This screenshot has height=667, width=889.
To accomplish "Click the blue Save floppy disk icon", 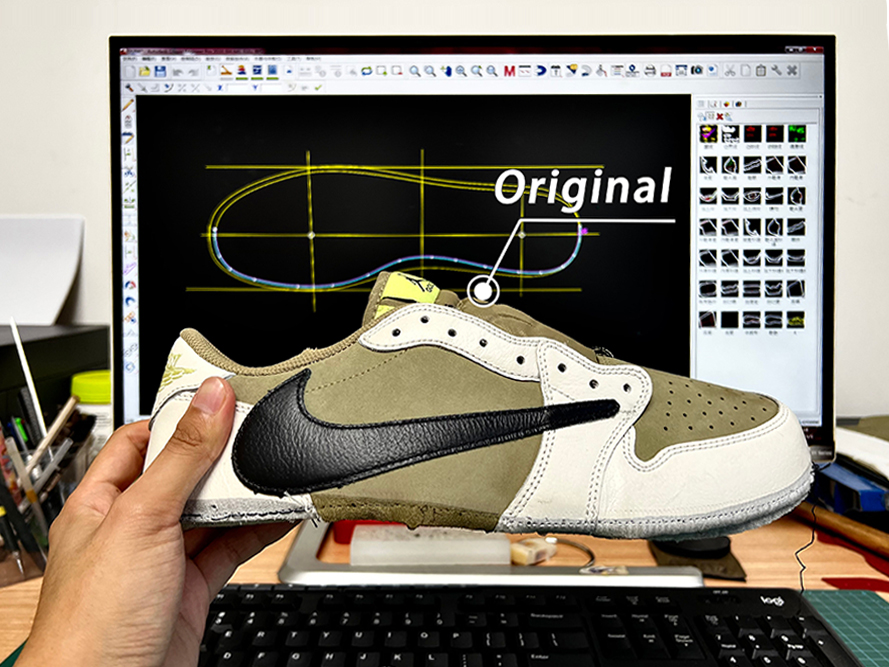I will (160, 71).
